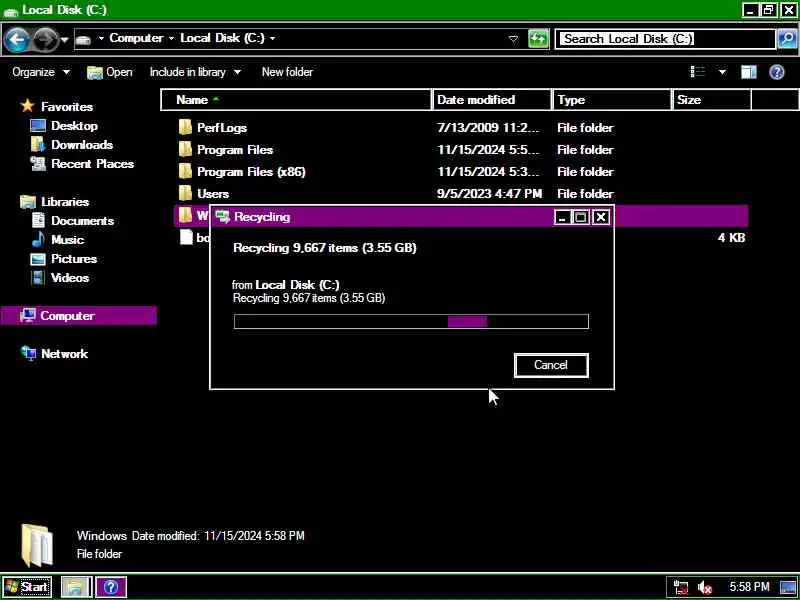Image resolution: width=800 pixels, height=600 pixels.
Task: Close the Recycling dialog
Action: [x=602, y=217]
